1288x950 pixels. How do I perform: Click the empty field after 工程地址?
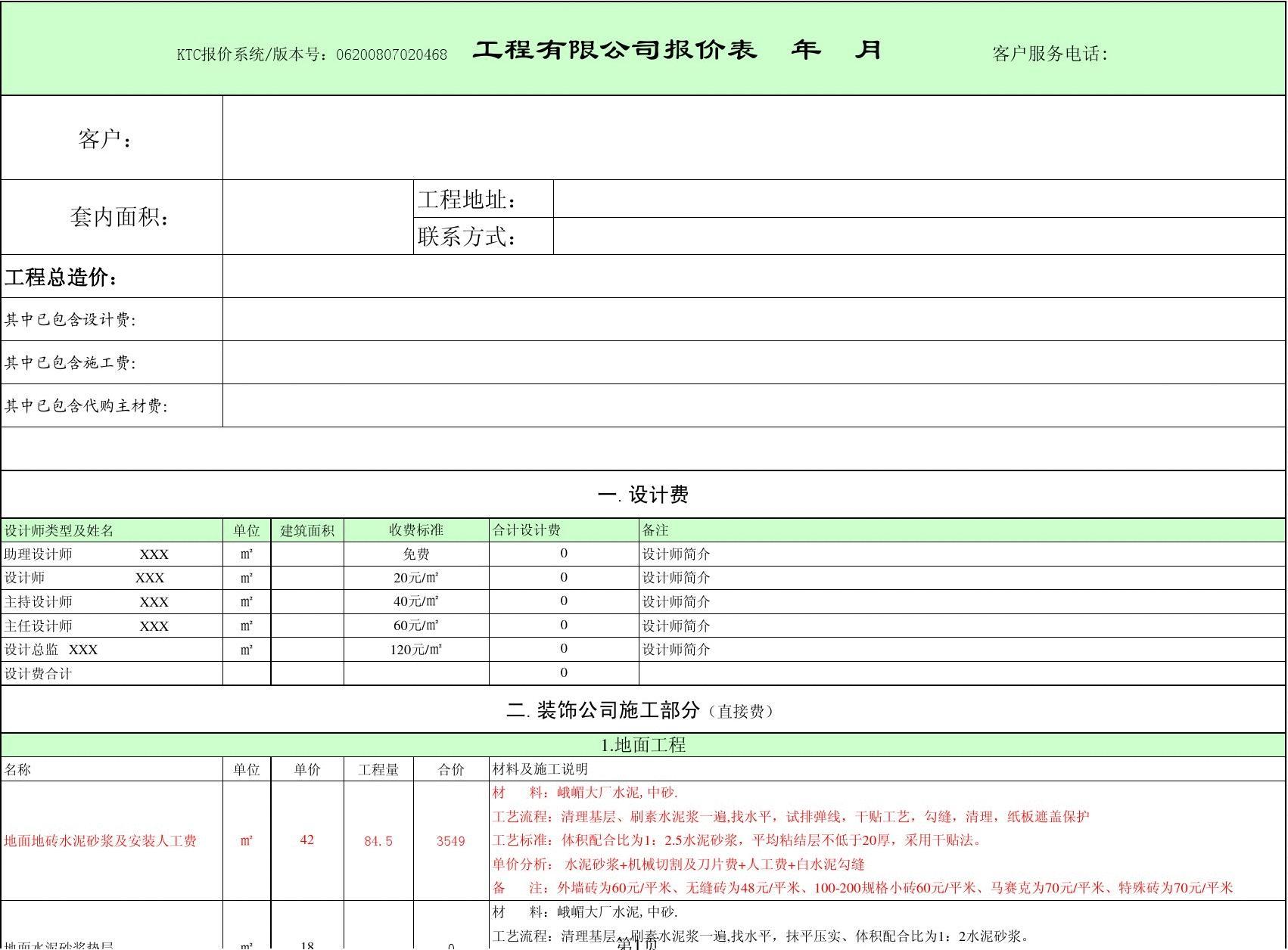coord(919,199)
